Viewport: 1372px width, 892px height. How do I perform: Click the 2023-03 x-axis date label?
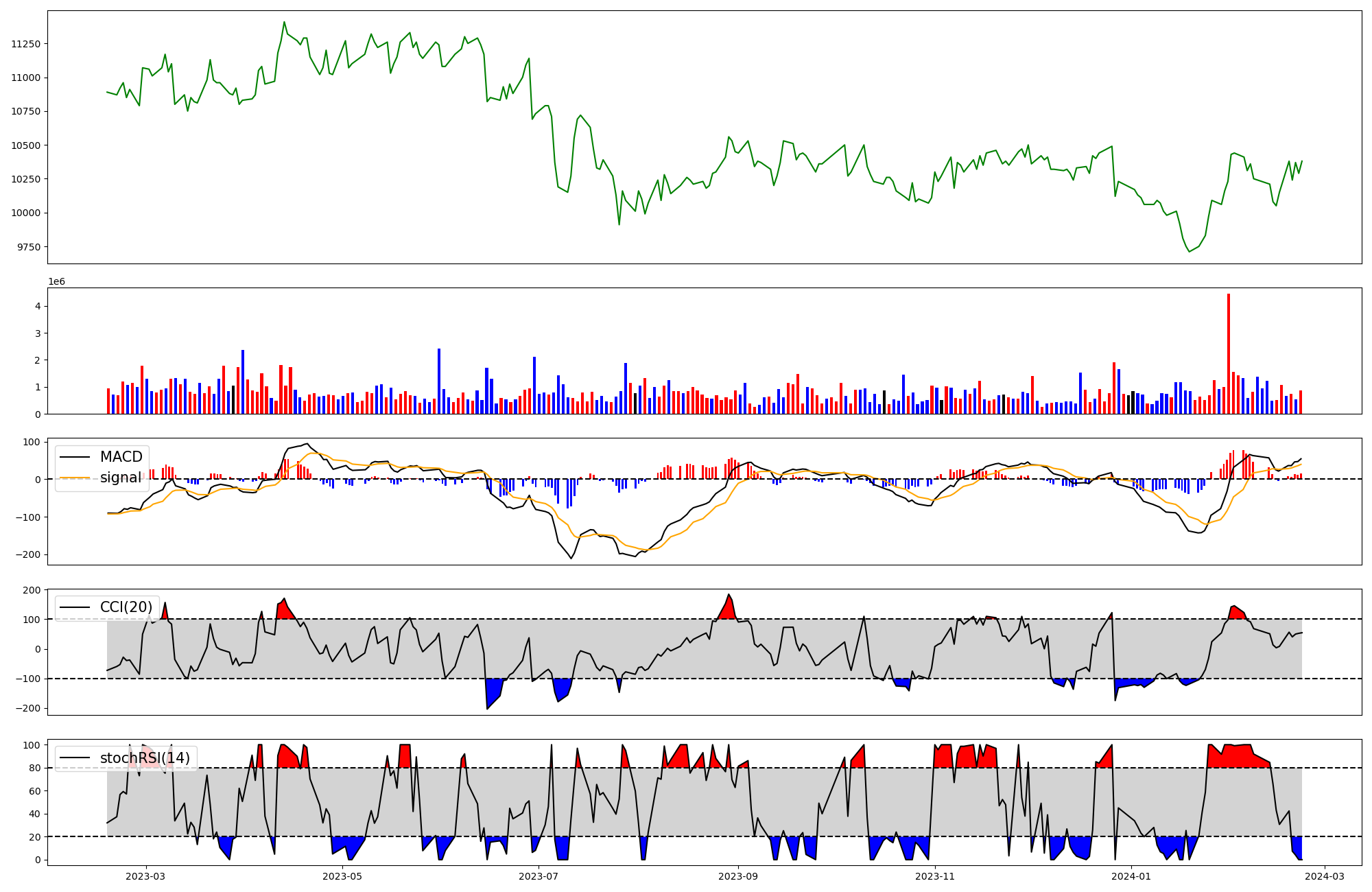pos(145,876)
